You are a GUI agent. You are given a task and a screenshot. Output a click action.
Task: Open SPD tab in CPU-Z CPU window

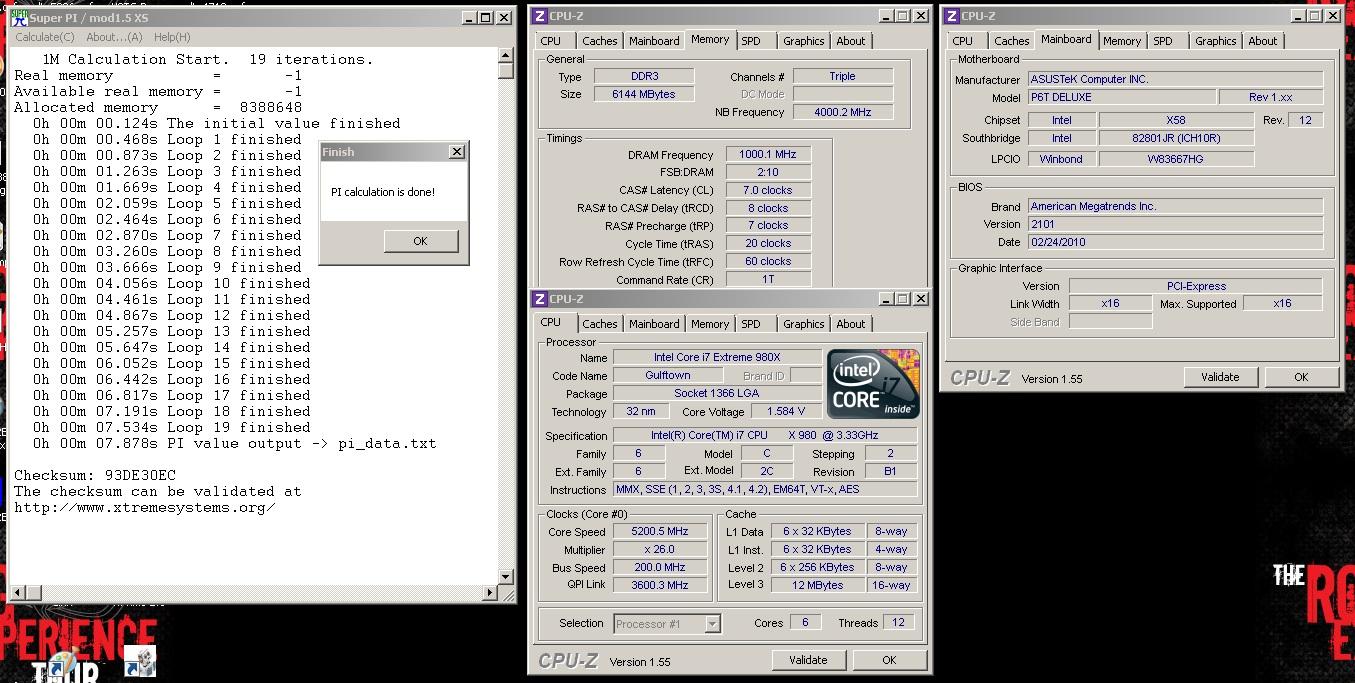click(x=751, y=324)
